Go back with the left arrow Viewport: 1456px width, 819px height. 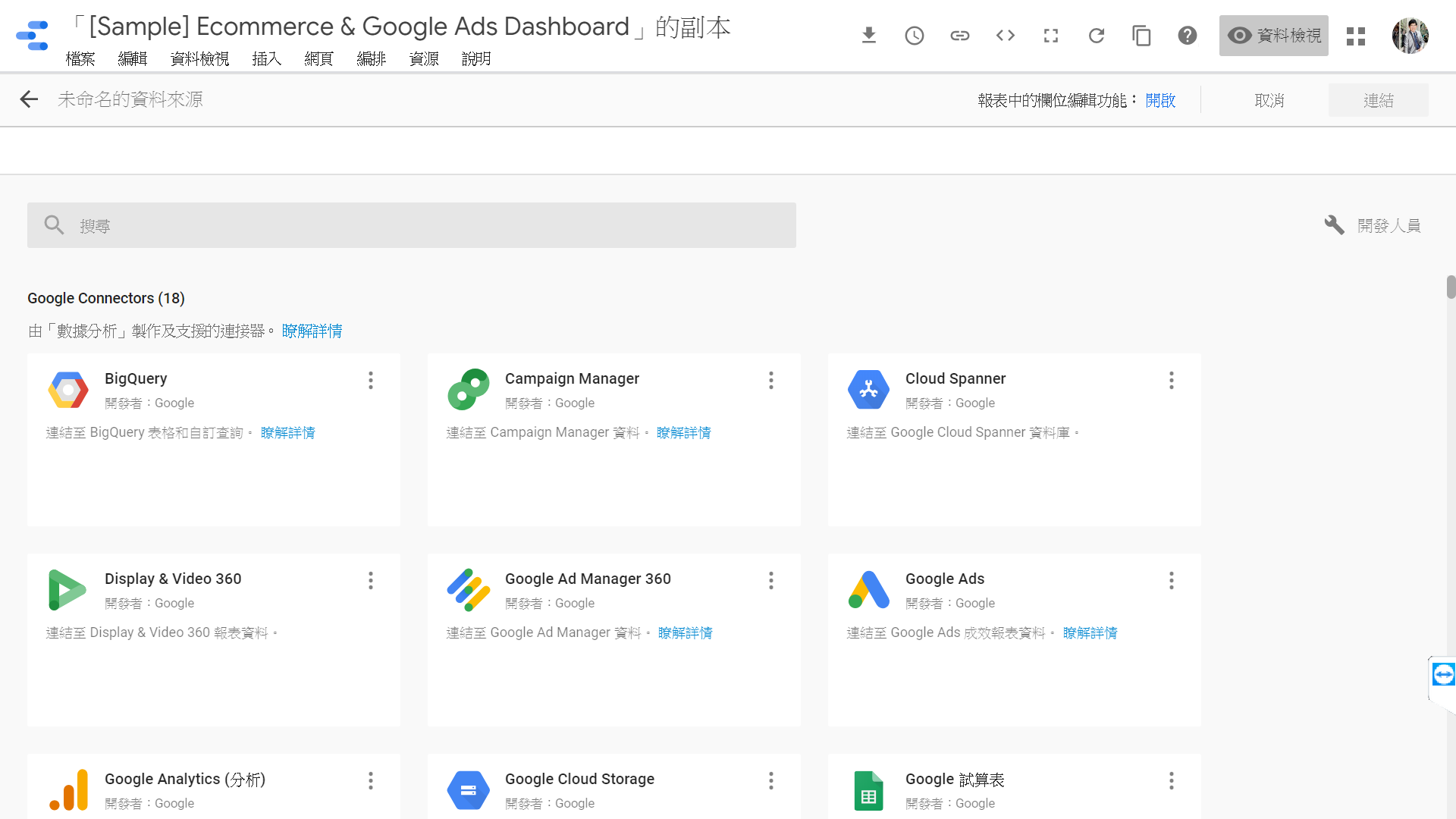29,99
